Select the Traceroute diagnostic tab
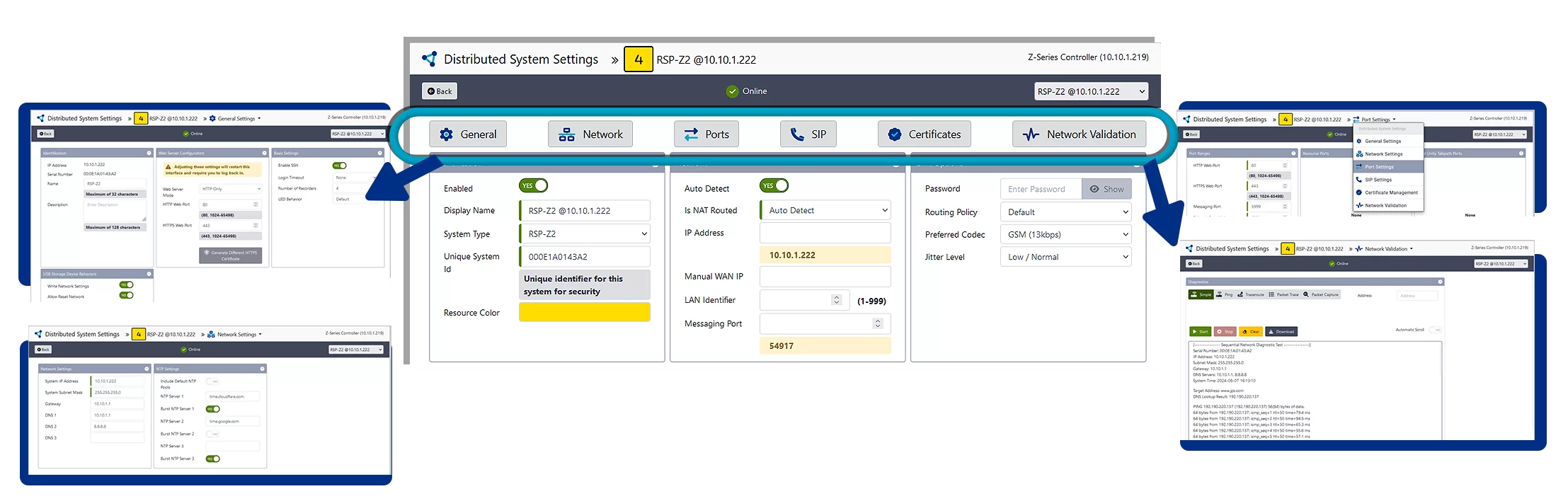Image resolution: width=1568 pixels, height=501 pixels. point(1251,294)
